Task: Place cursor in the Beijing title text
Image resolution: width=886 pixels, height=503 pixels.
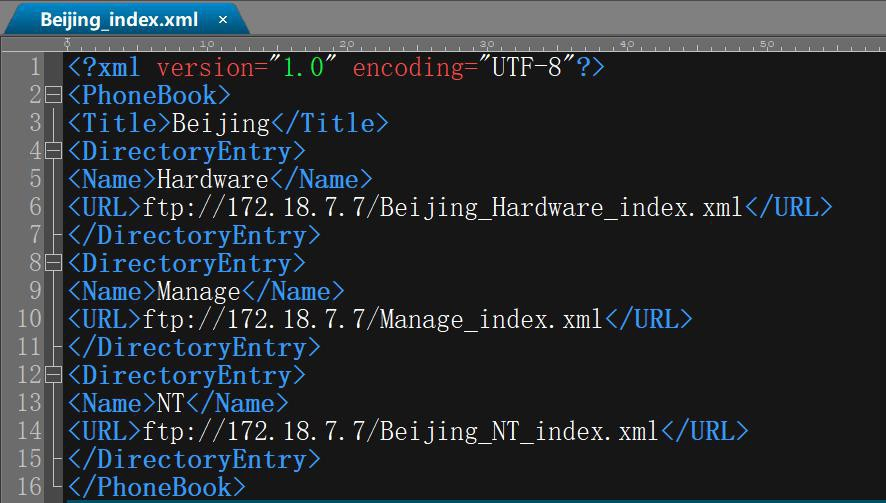Action: [221, 124]
